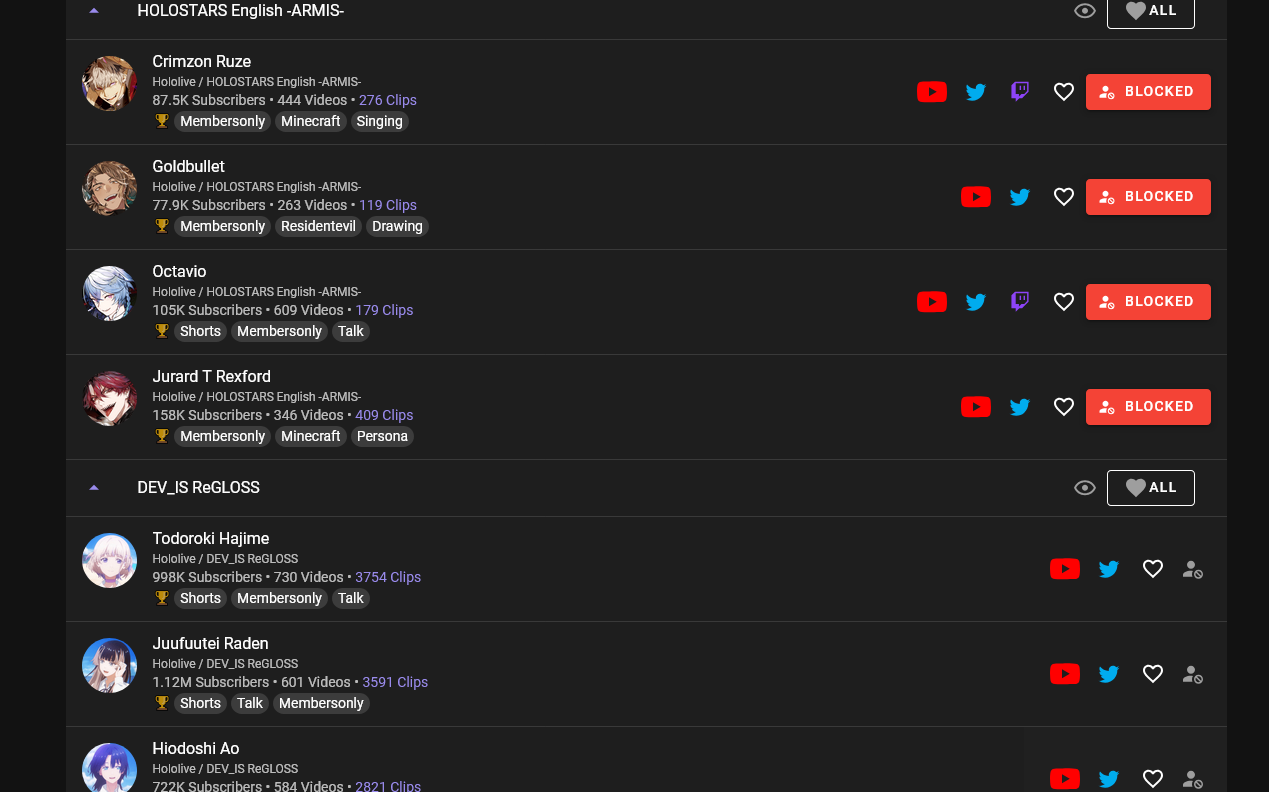Open Juufuutei Raden's YouTube icon
Viewport: 1269px width, 792px height.
pyautogui.click(x=1065, y=674)
